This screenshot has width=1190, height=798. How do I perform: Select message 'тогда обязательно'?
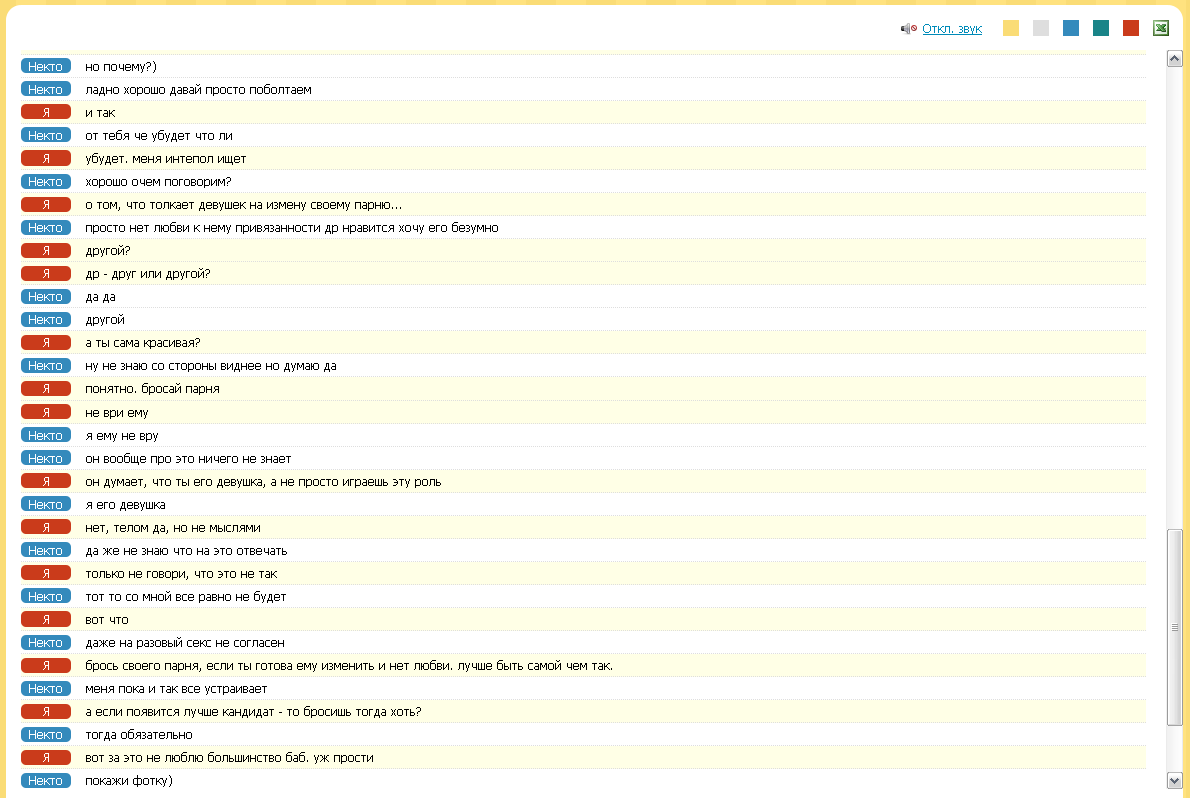(x=139, y=735)
